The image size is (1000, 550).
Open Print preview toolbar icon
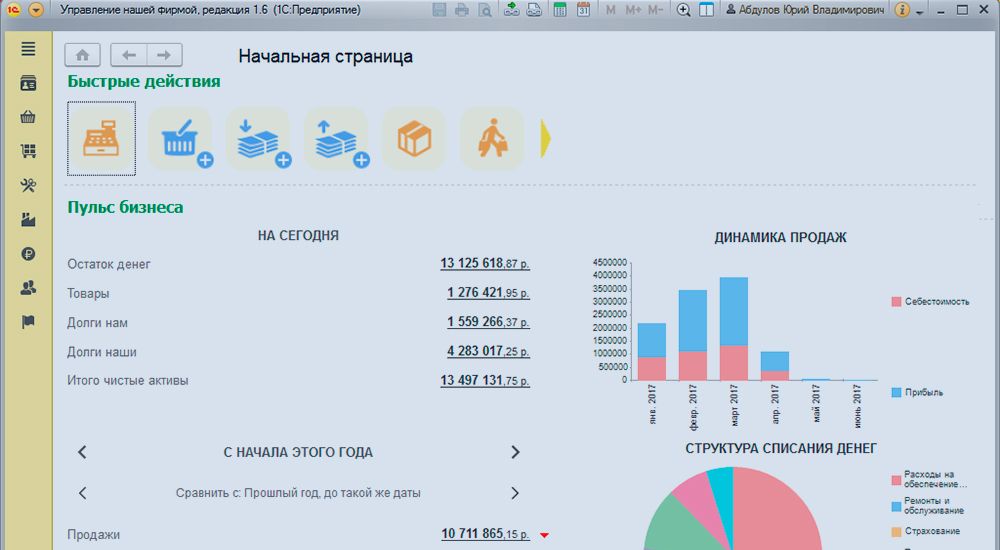(485, 10)
